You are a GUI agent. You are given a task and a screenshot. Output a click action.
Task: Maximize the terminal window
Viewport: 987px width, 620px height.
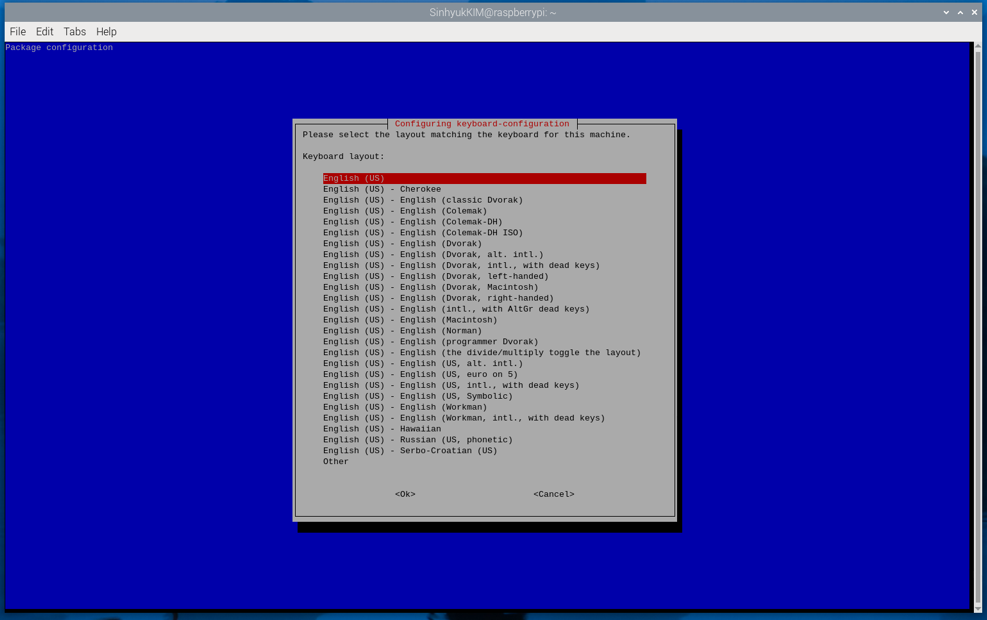click(960, 13)
